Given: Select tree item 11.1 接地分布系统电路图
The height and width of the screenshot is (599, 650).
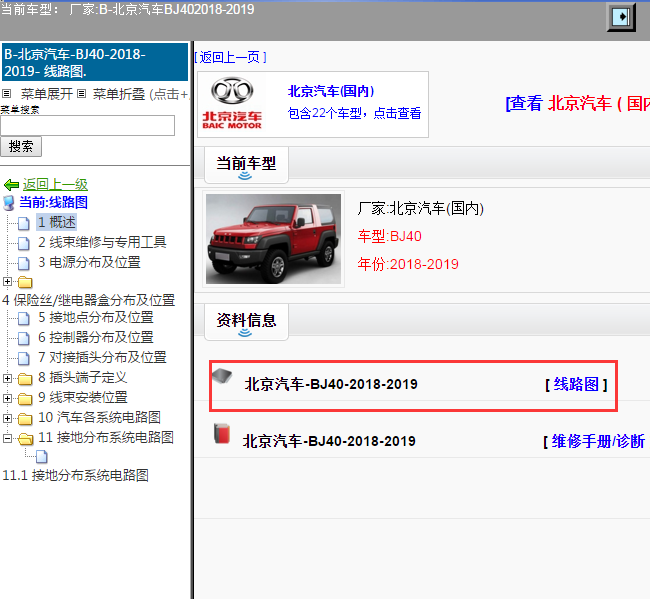Looking at the screenshot, I should pos(75,475).
